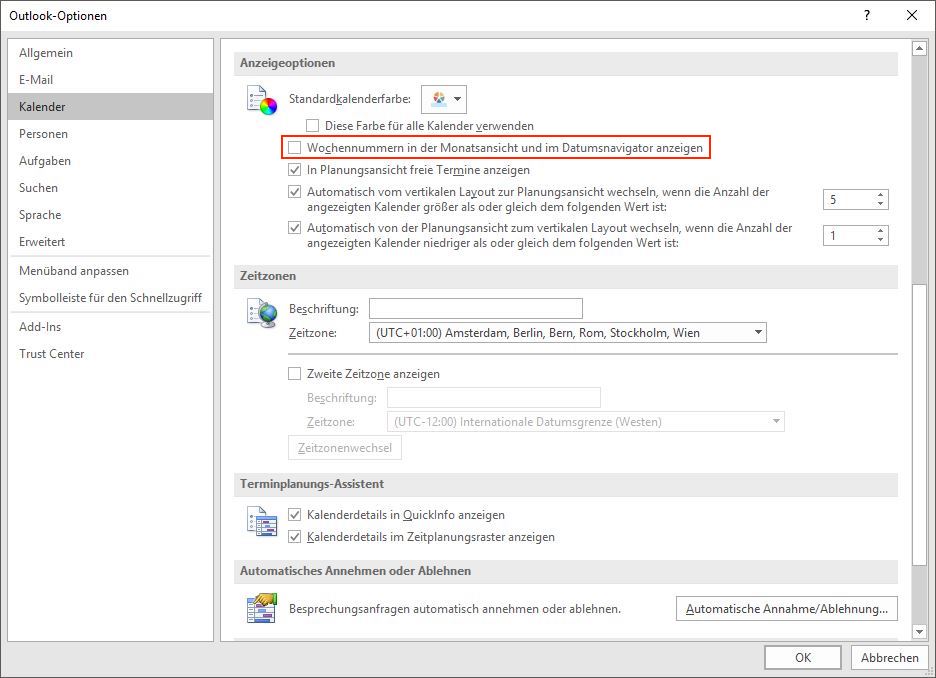Click the number field showing 5
This screenshot has height=678, width=936.
849,199
